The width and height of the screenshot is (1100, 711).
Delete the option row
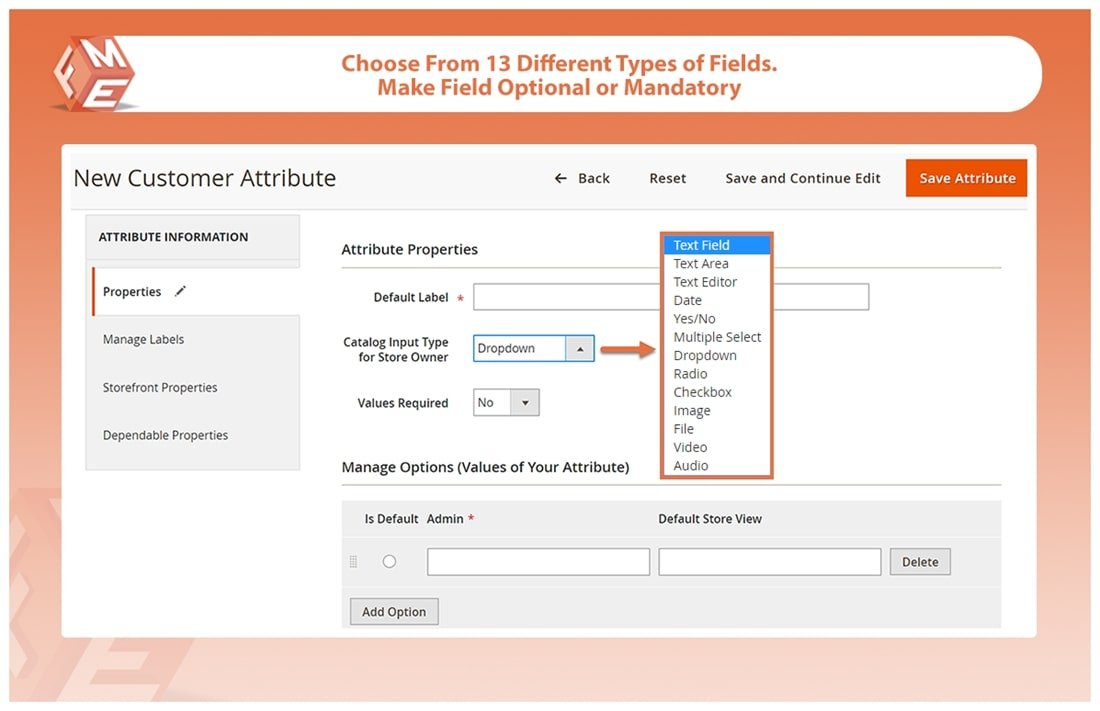tap(919, 562)
